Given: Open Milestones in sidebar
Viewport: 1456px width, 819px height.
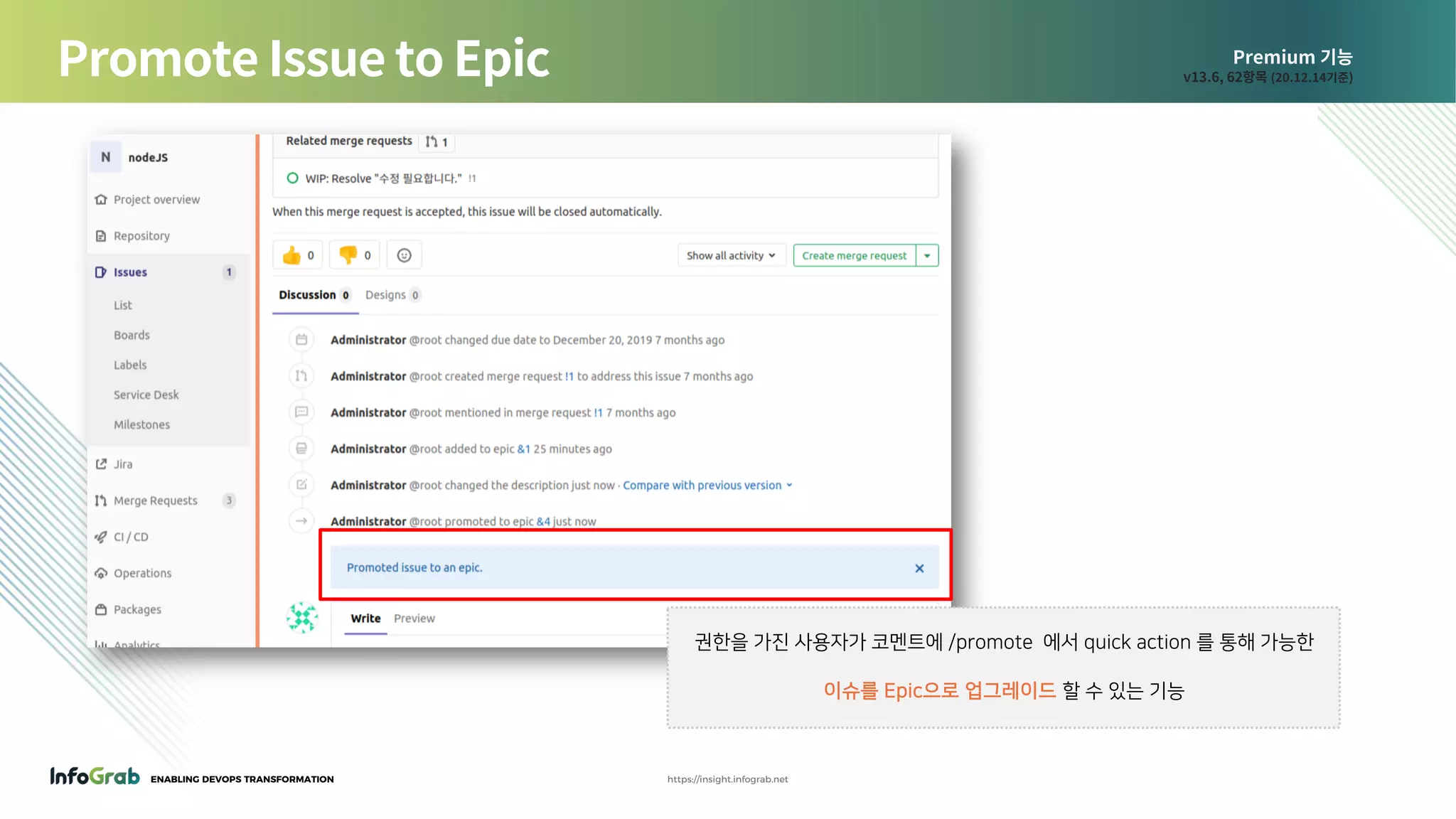Looking at the screenshot, I should (141, 424).
